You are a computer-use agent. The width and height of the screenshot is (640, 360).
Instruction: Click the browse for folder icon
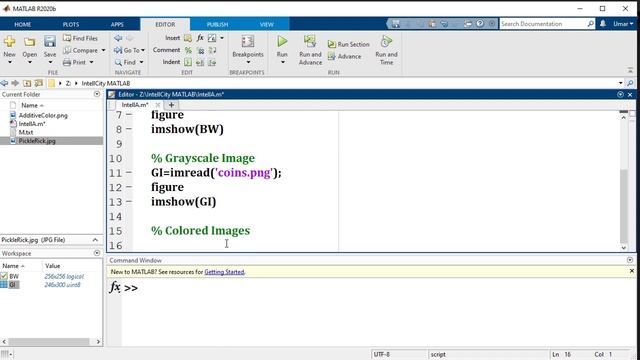click(x=39, y=83)
